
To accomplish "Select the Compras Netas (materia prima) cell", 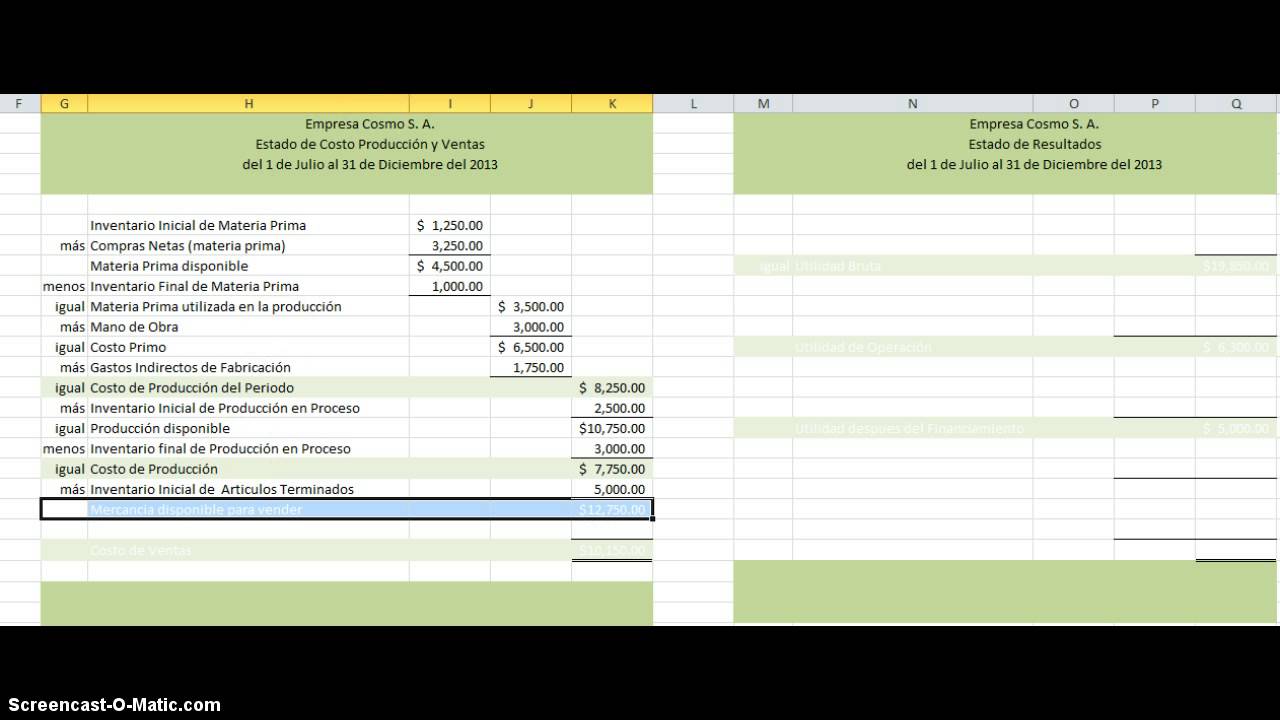I will [x=188, y=246].
